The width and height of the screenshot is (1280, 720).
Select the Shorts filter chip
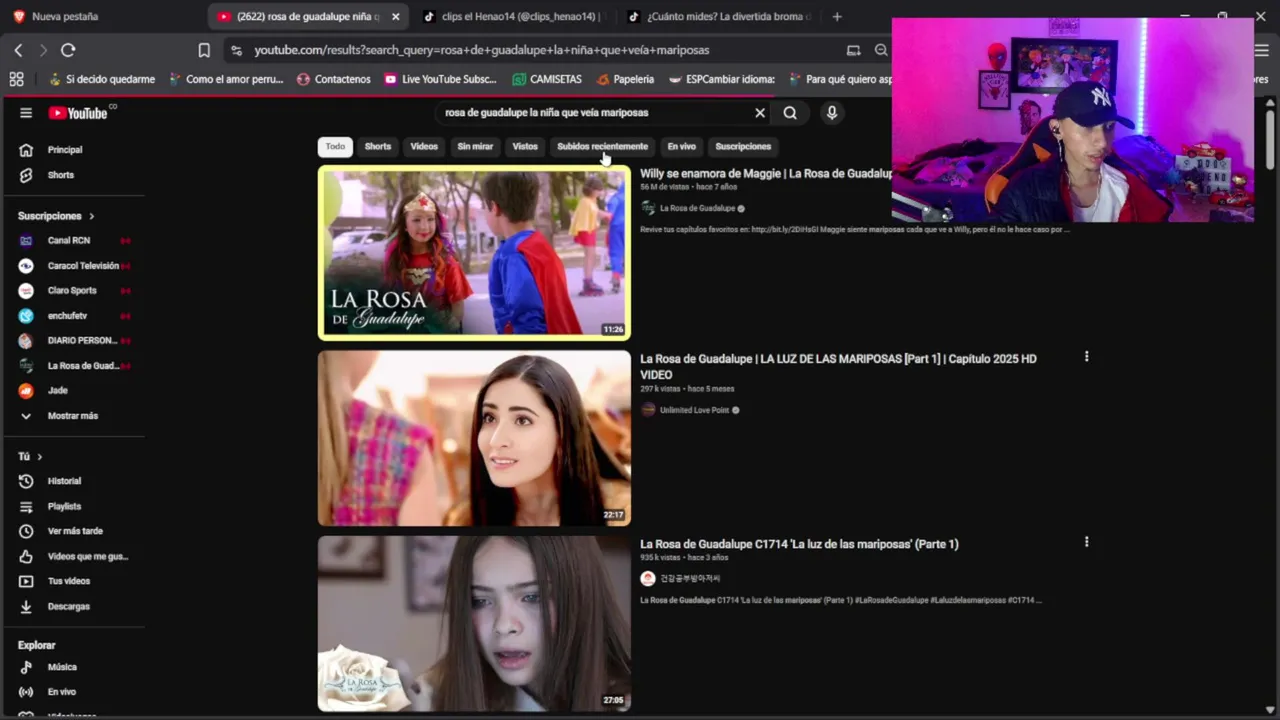coord(378,146)
